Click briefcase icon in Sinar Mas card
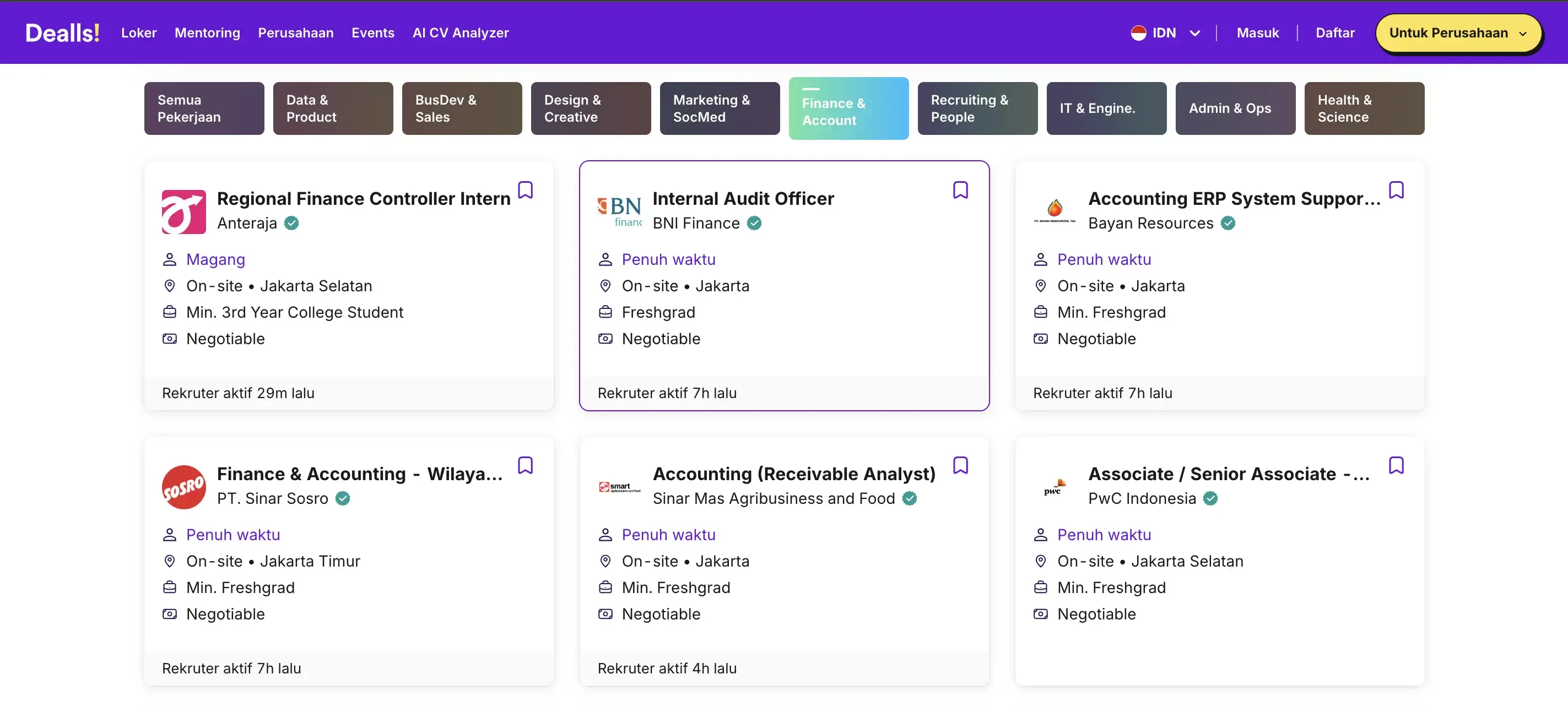Image resolution: width=1568 pixels, height=707 pixels. (605, 588)
